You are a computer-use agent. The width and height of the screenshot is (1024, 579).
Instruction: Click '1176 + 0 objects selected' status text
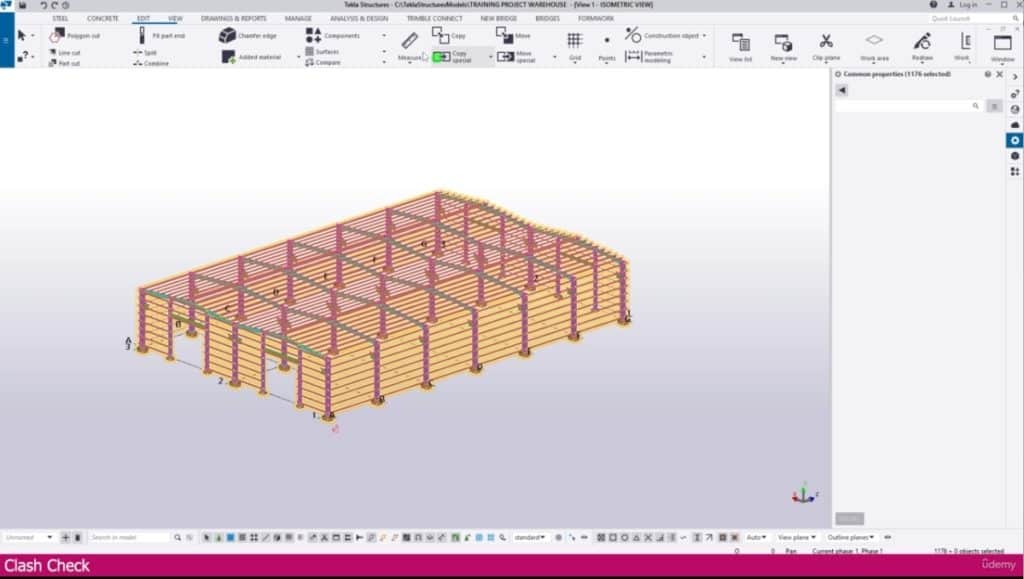tap(968, 552)
